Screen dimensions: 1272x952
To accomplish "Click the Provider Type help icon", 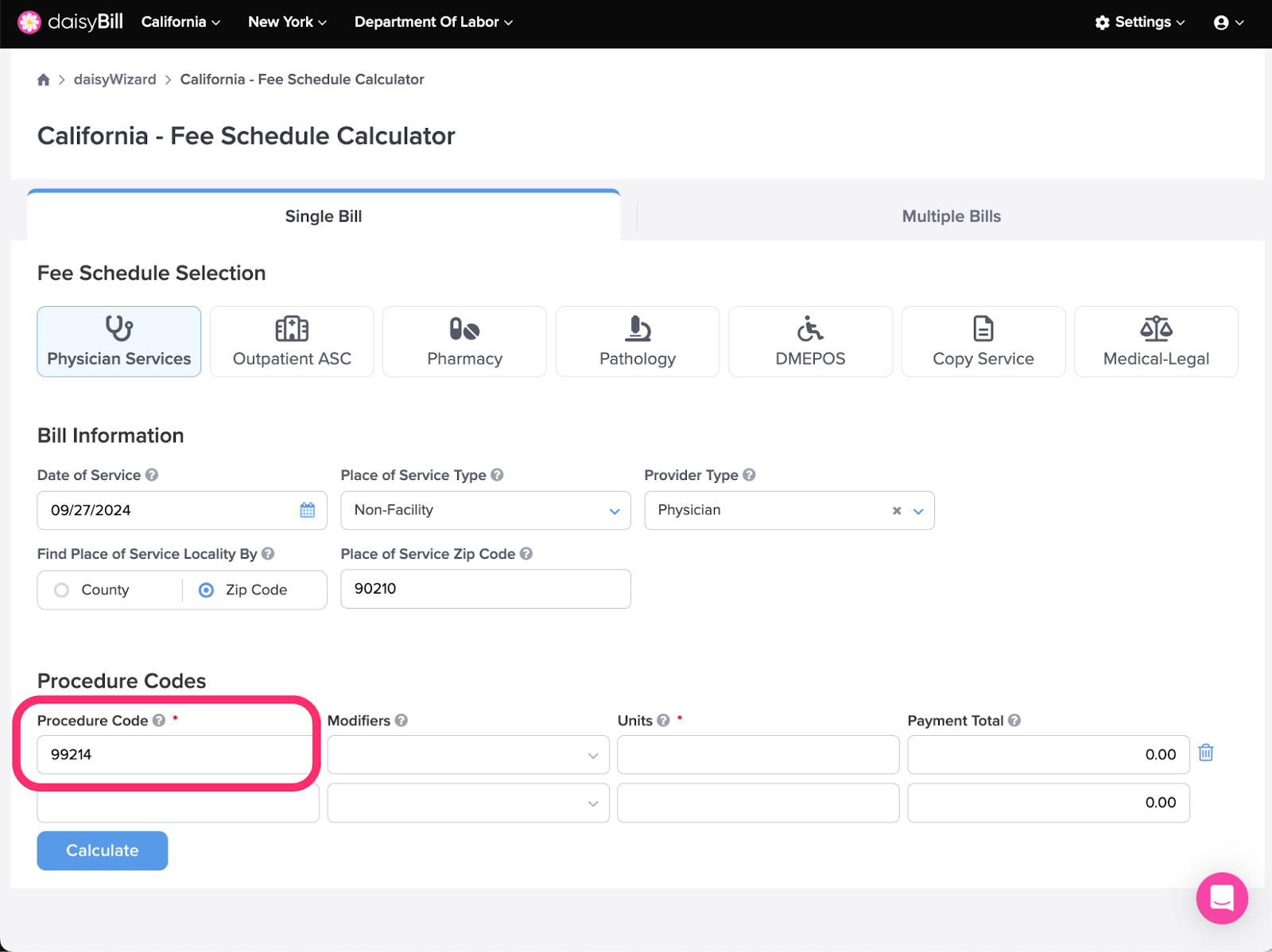I will [749, 474].
